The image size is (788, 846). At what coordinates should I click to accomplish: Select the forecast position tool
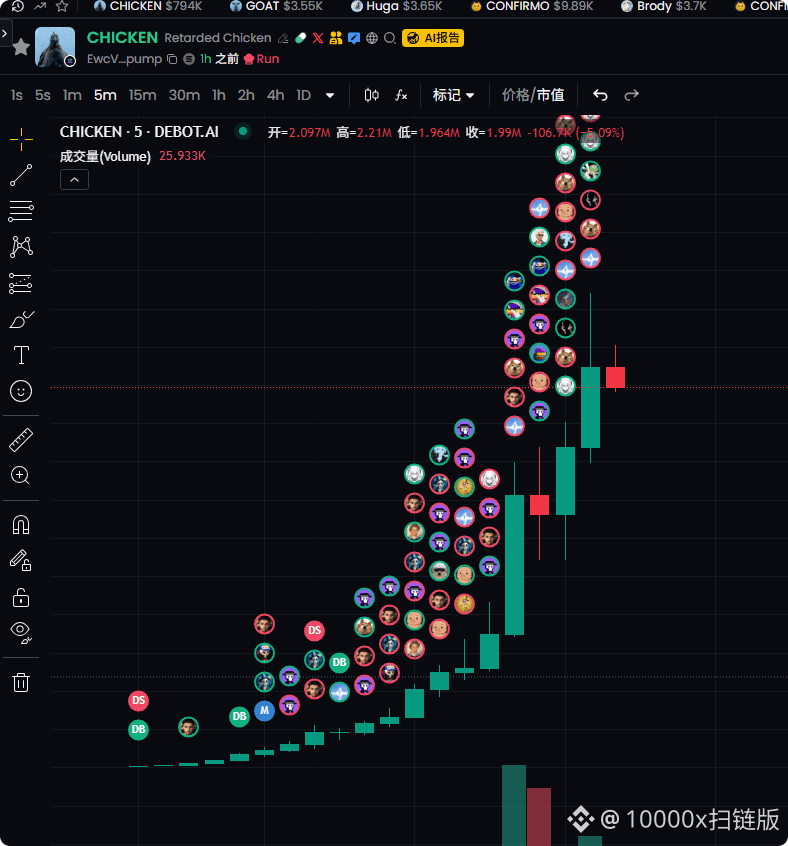[x=21, y=283]
